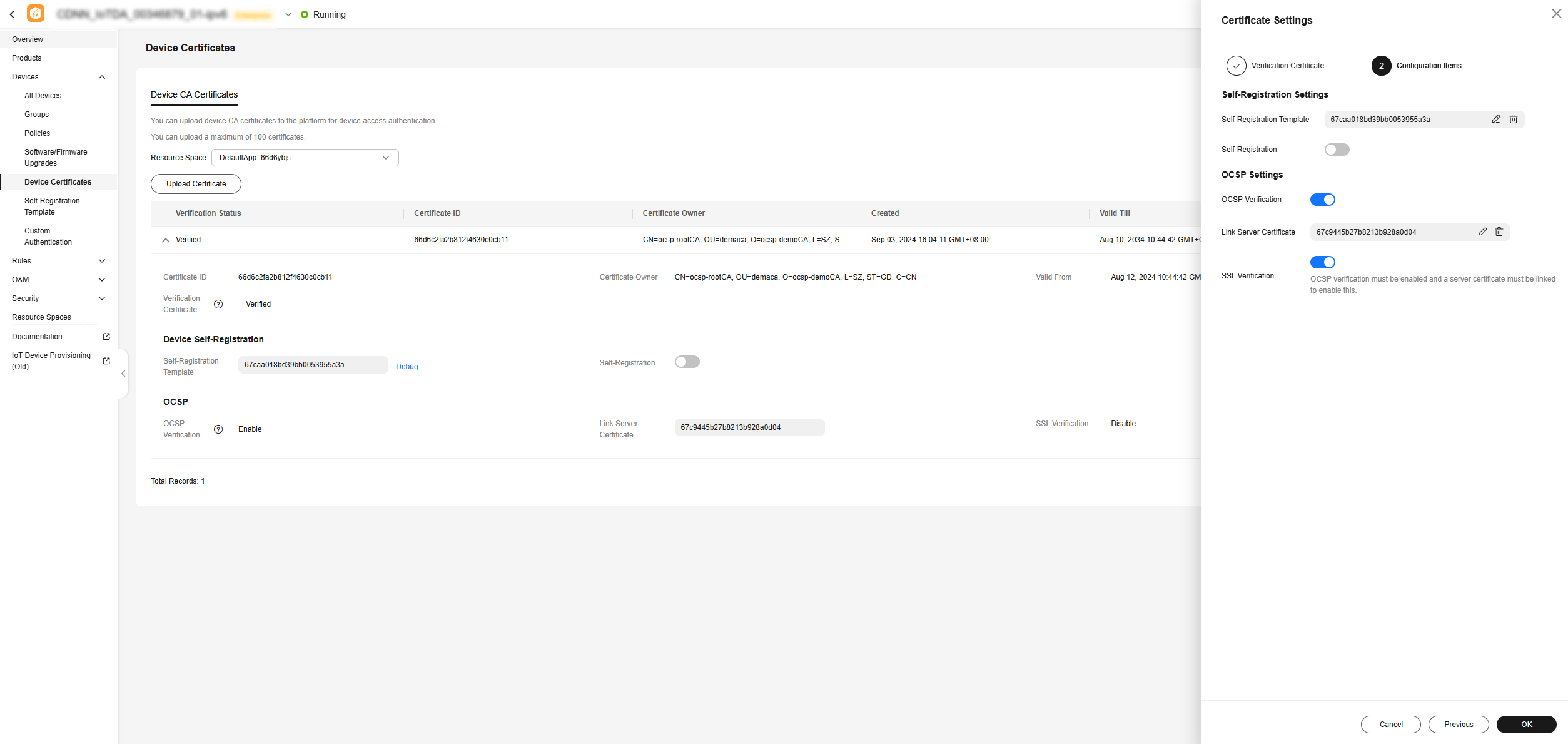Click the back arrow at top left
1568x744 pixels.
12,14
